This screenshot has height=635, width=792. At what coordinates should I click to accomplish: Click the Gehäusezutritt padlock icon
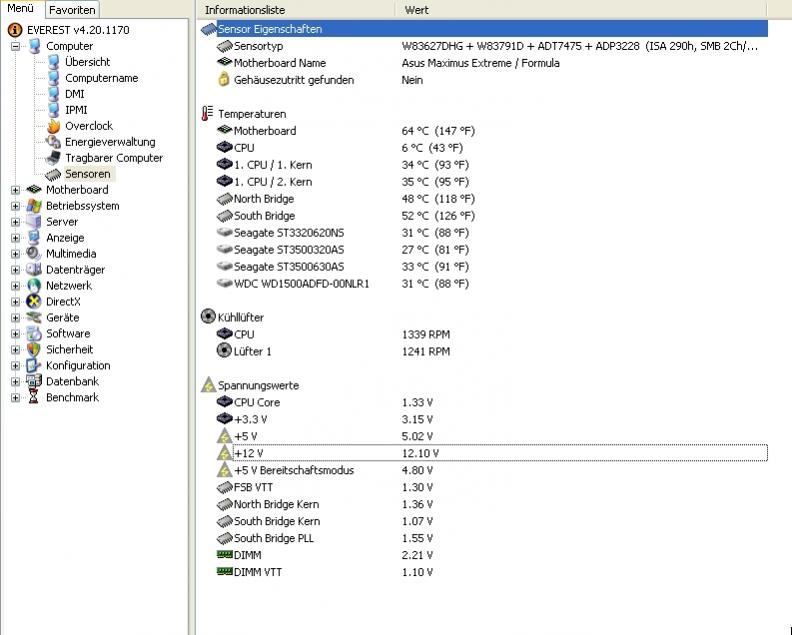[x=224, y=79]
